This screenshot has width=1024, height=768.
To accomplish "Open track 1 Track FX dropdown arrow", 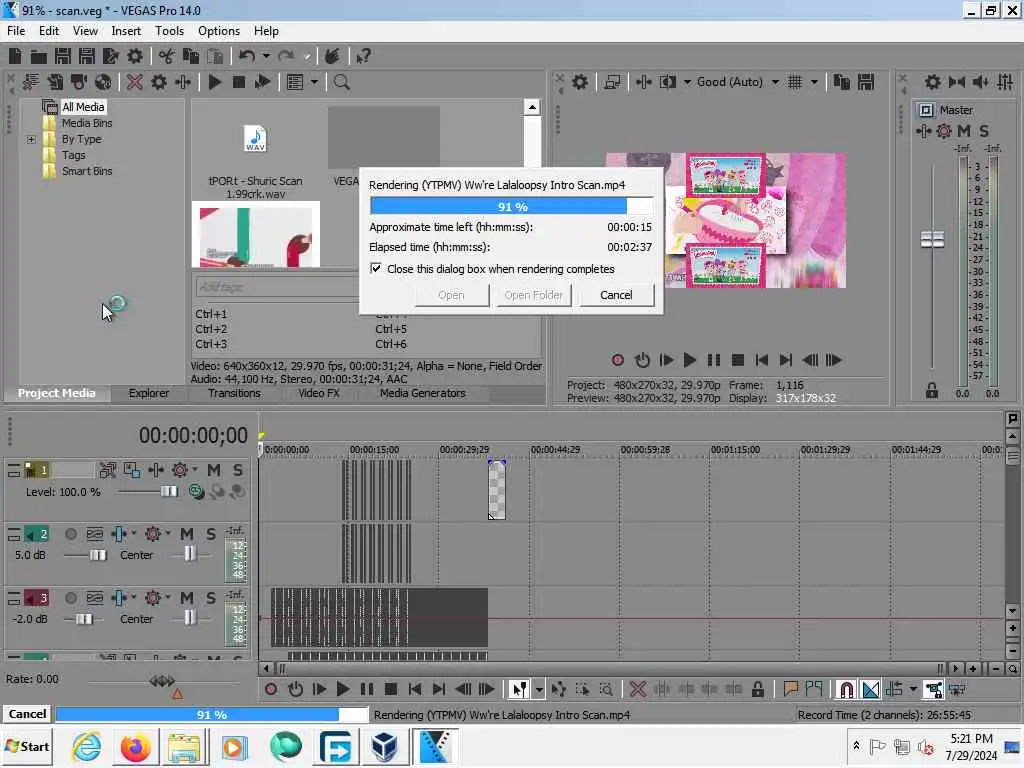I will coord(195,469).
